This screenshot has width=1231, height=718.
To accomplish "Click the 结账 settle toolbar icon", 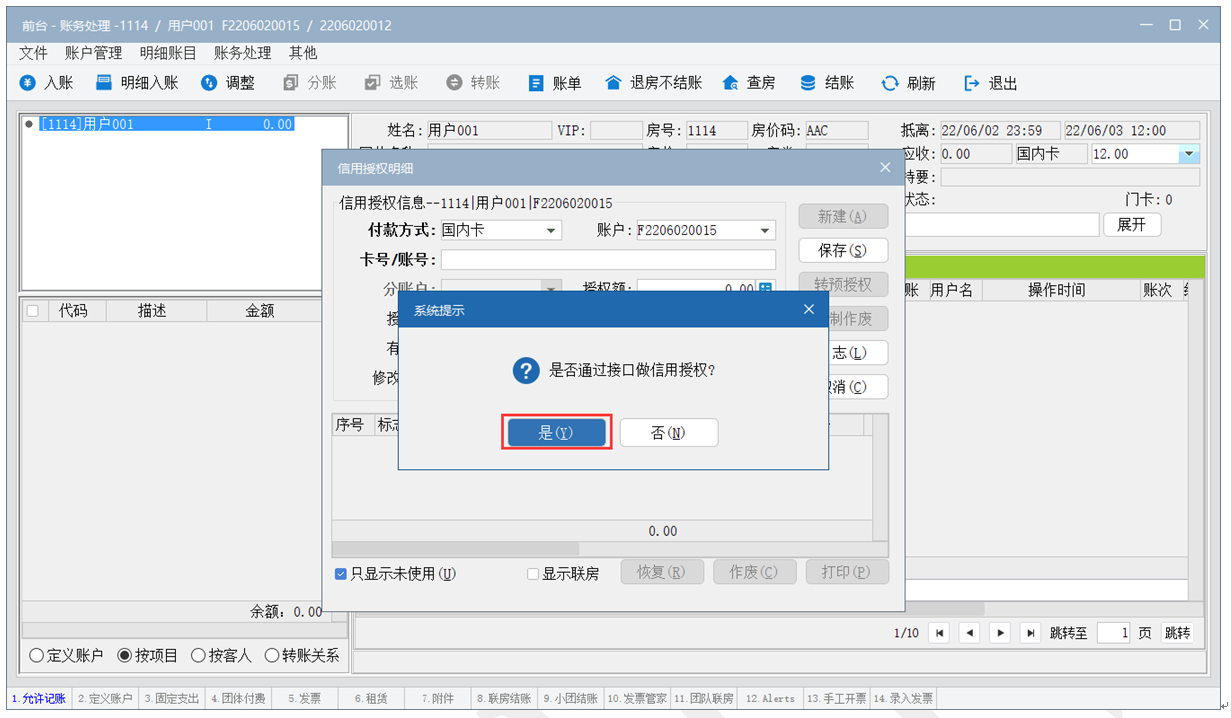I will pyautogui.click(x=808, y=84).
